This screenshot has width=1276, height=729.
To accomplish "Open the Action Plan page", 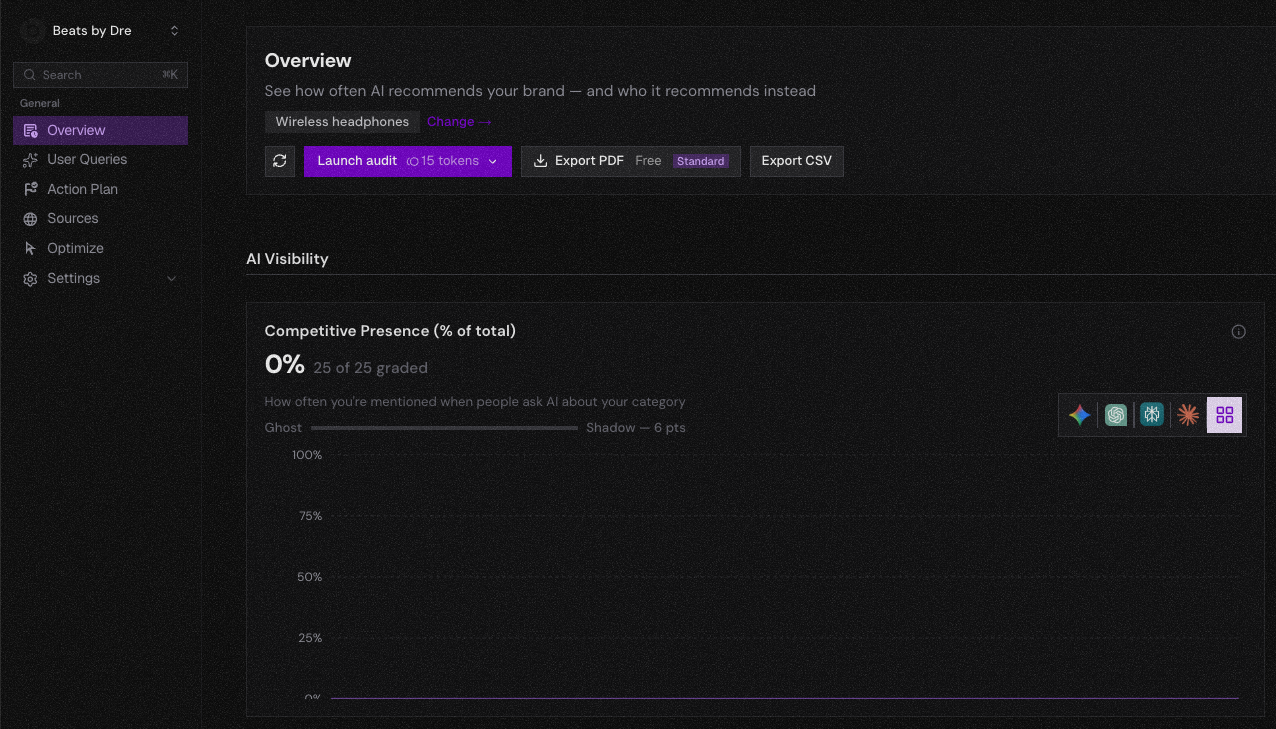I will pos(82,189).
